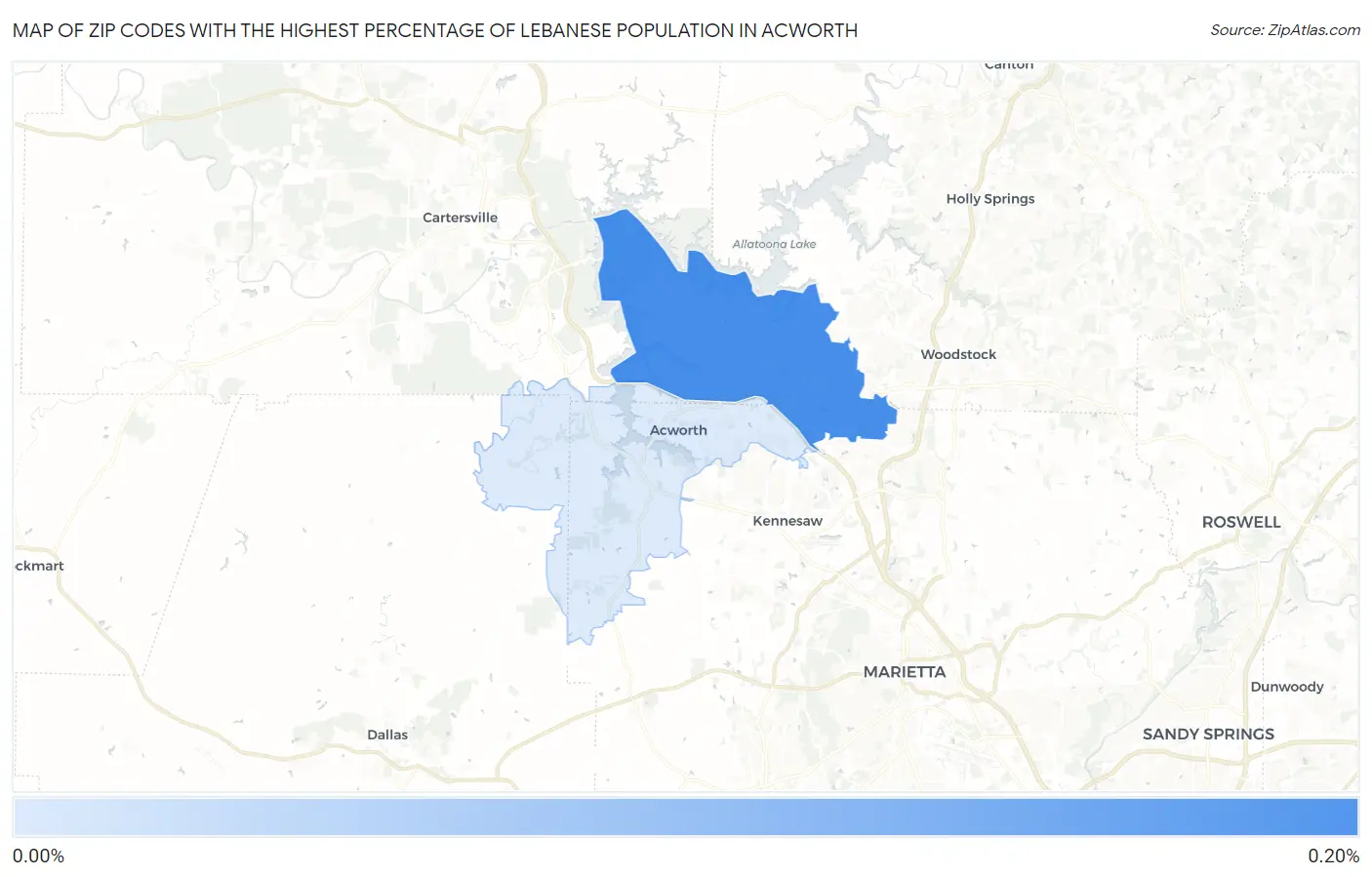This screenshot has height=877, width=1372.
Task: Click the Dunwoody city label
Action: [x=1287, y=687]
